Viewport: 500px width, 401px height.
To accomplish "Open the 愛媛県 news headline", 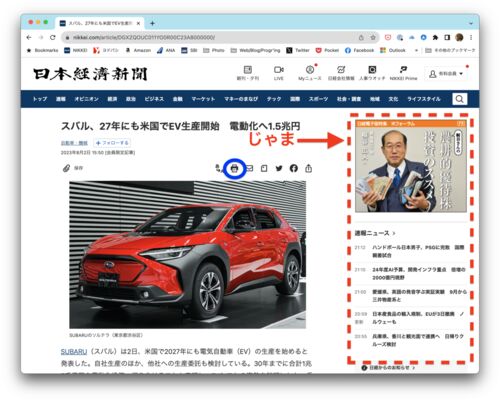I will (419, 296).
